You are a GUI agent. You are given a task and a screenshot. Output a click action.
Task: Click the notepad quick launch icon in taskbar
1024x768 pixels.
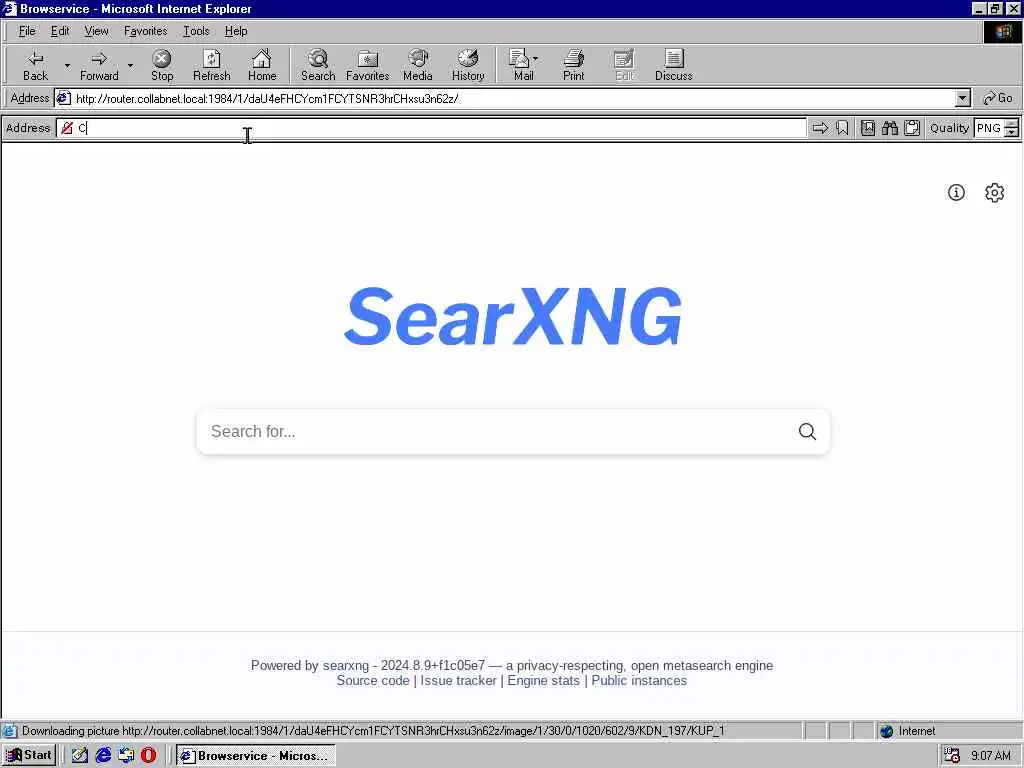[80, 755]
